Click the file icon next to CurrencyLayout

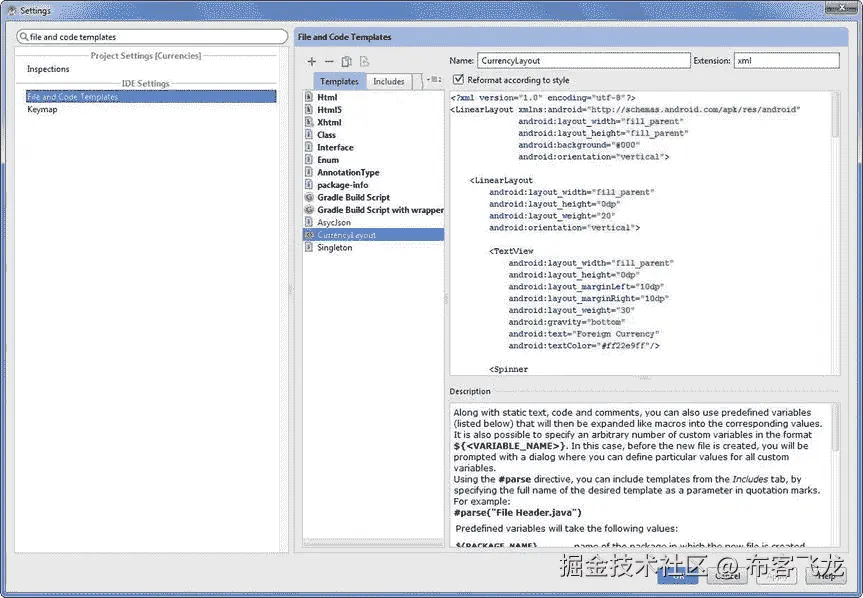(x=312, y=234)
